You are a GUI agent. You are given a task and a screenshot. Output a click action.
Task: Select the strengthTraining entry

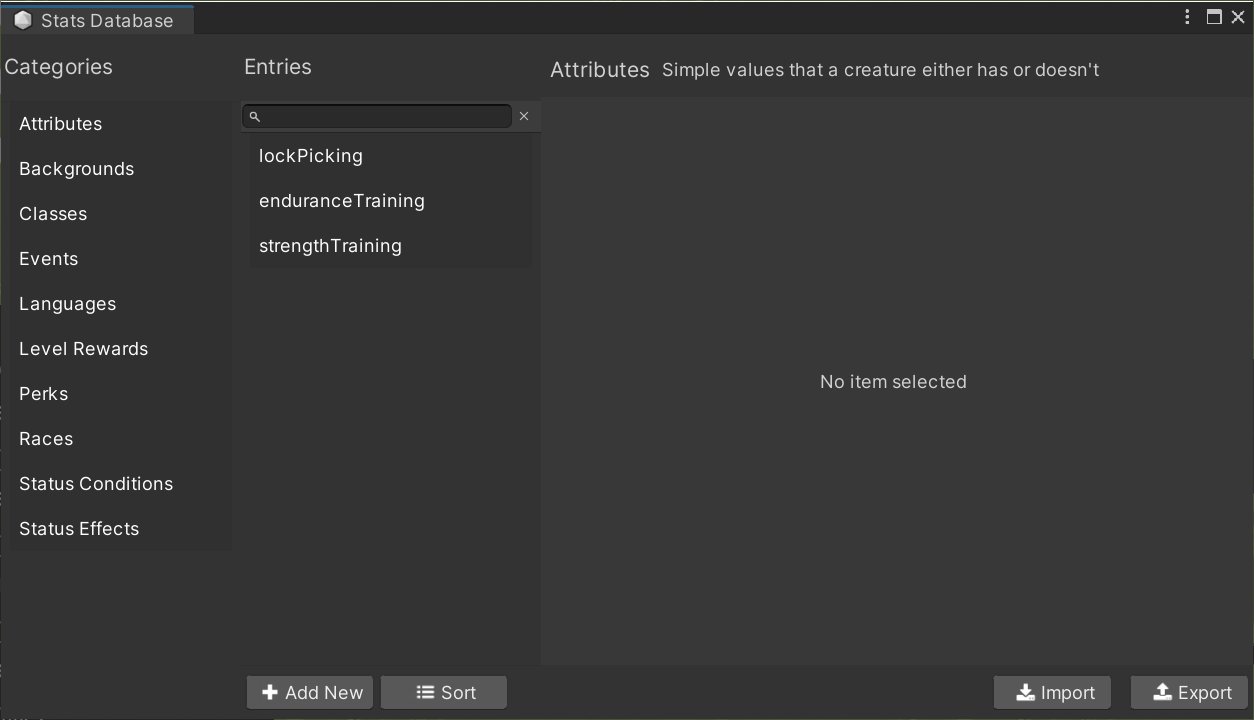[x=330, y=246]
